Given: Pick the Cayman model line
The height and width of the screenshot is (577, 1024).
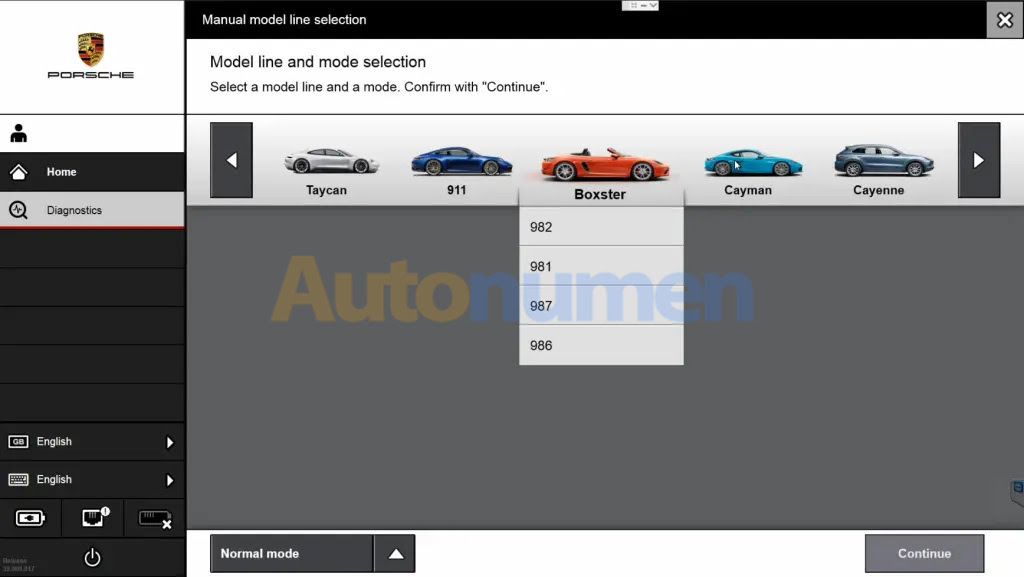Looking at the screenshot, I should pos(750,171).
